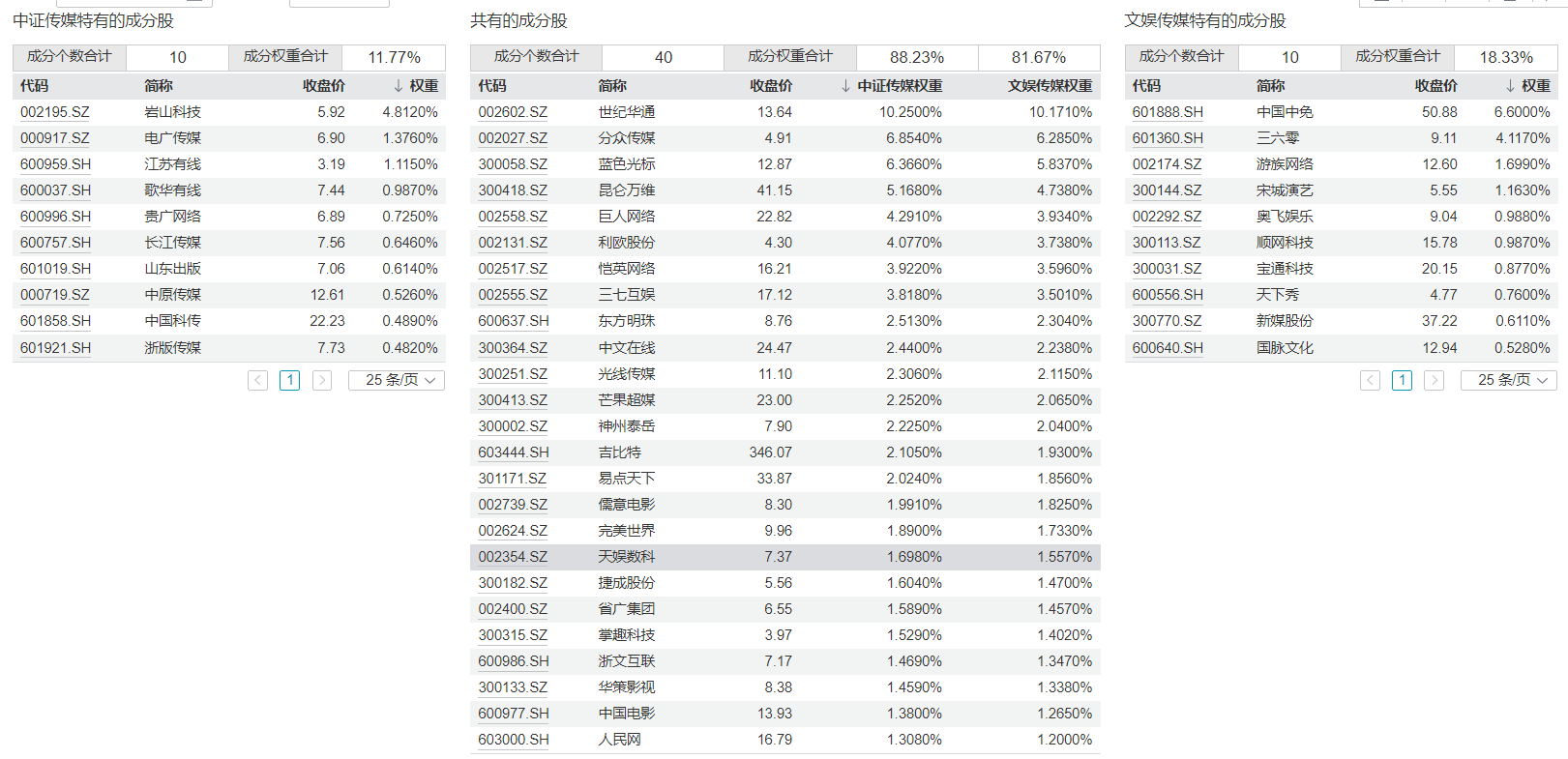The height and width of the screenshot is (759, 1568).
Task: Select page 1 under 中证传媒特有的成分股 table
Action: coord(290,381)
